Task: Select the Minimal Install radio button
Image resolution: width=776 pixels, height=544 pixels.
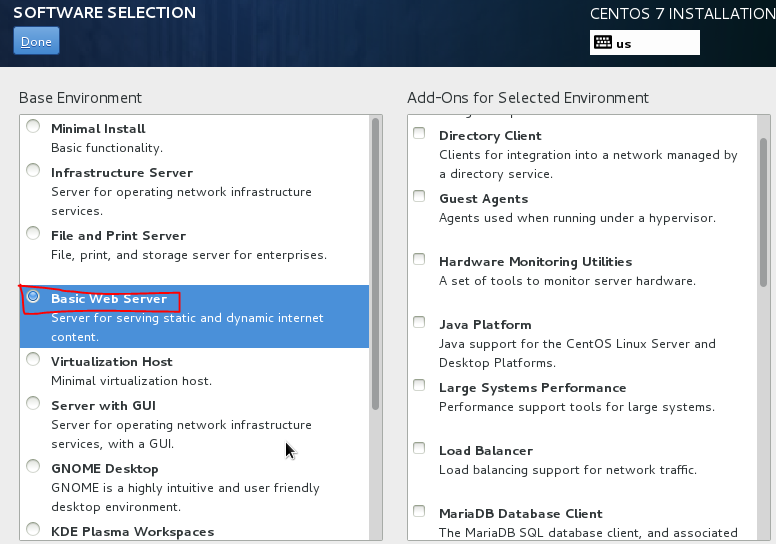Action: click(33, 126)
